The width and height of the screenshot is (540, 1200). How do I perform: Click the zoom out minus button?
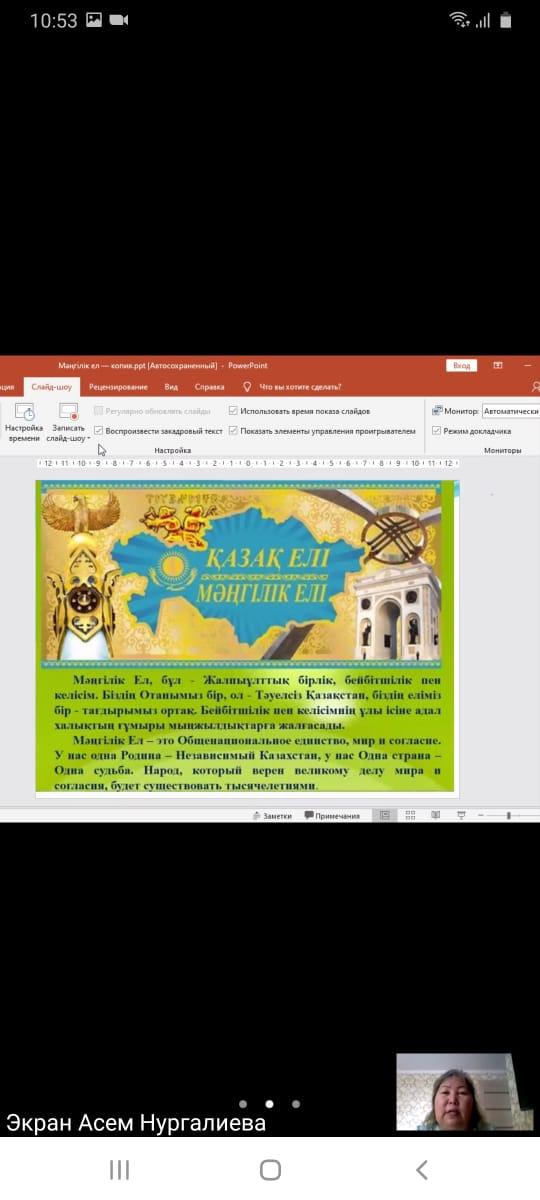481,816
